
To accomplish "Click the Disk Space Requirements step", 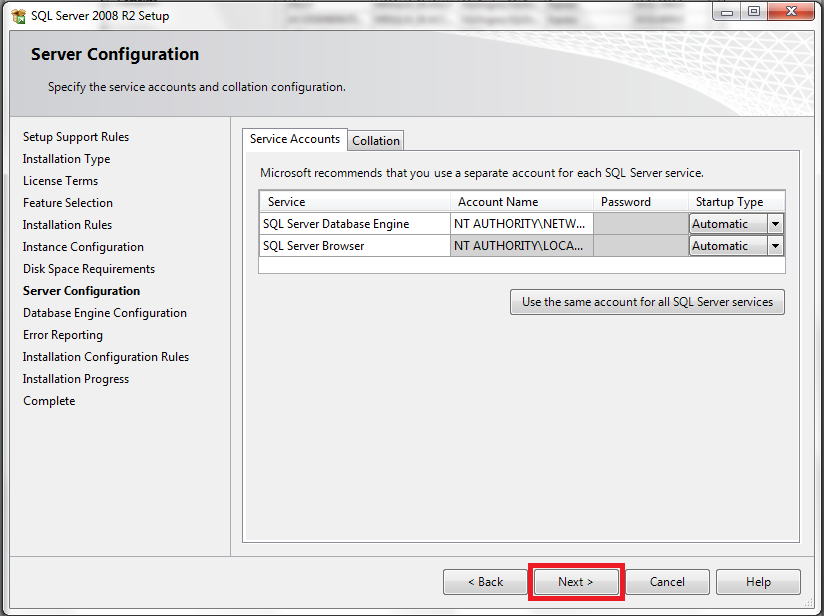I will click(89, 269).
